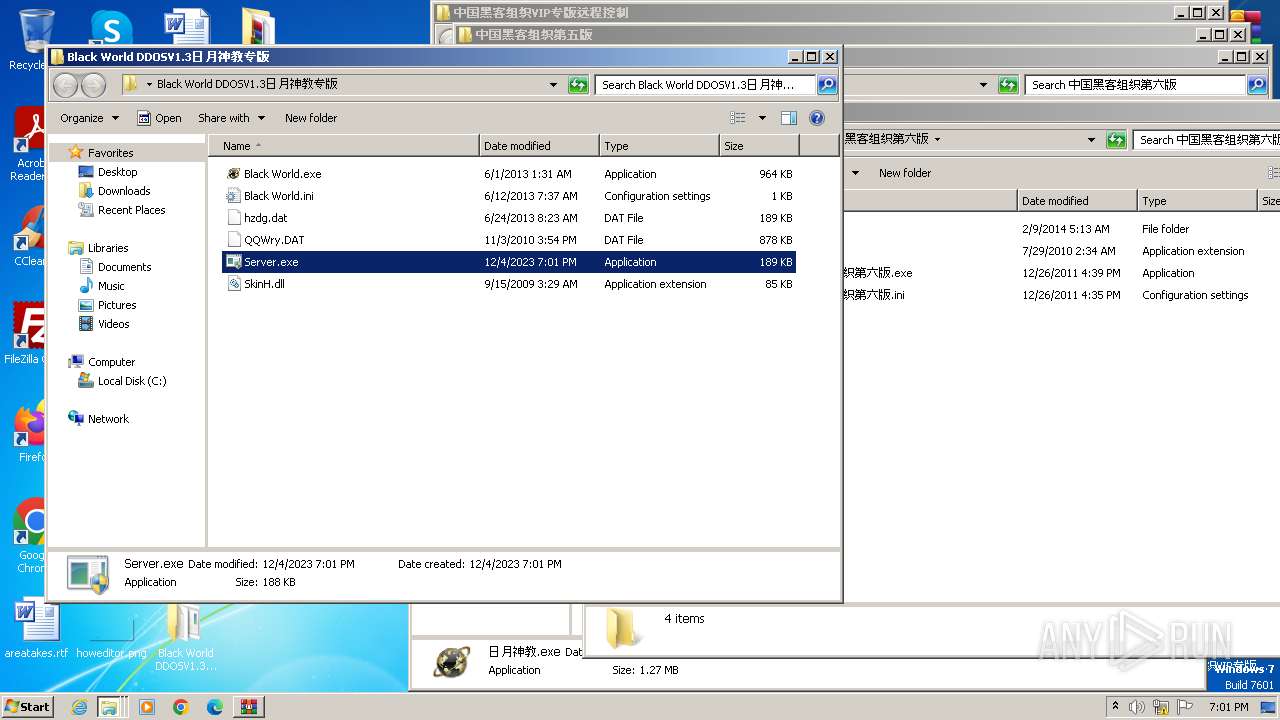Create a New folder in Black World window
The height and width of the screenshot is (720, 1280).
click(311, 118)
